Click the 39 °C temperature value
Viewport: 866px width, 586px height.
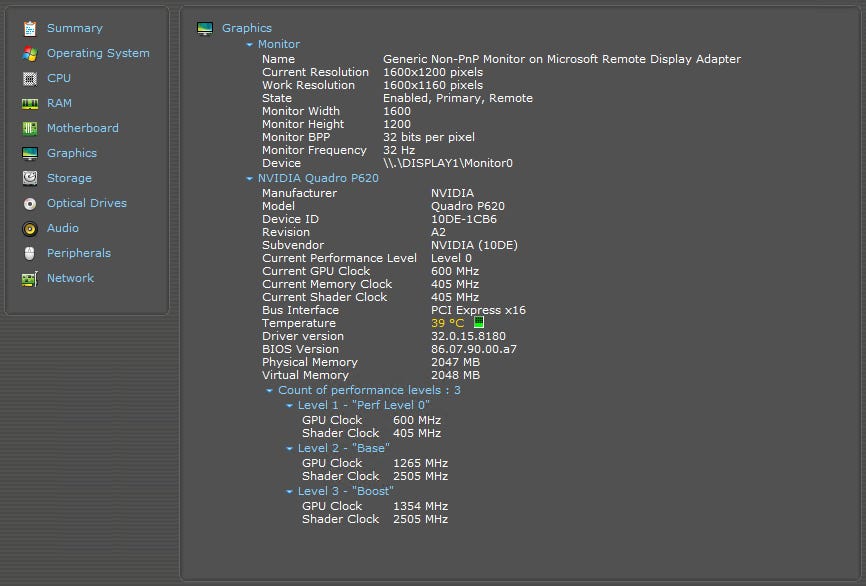(x=447, y=323)
